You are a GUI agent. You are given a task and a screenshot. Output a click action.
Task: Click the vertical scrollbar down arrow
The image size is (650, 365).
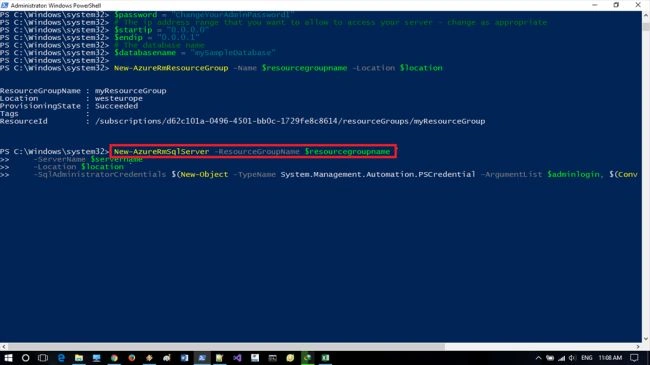646,339
